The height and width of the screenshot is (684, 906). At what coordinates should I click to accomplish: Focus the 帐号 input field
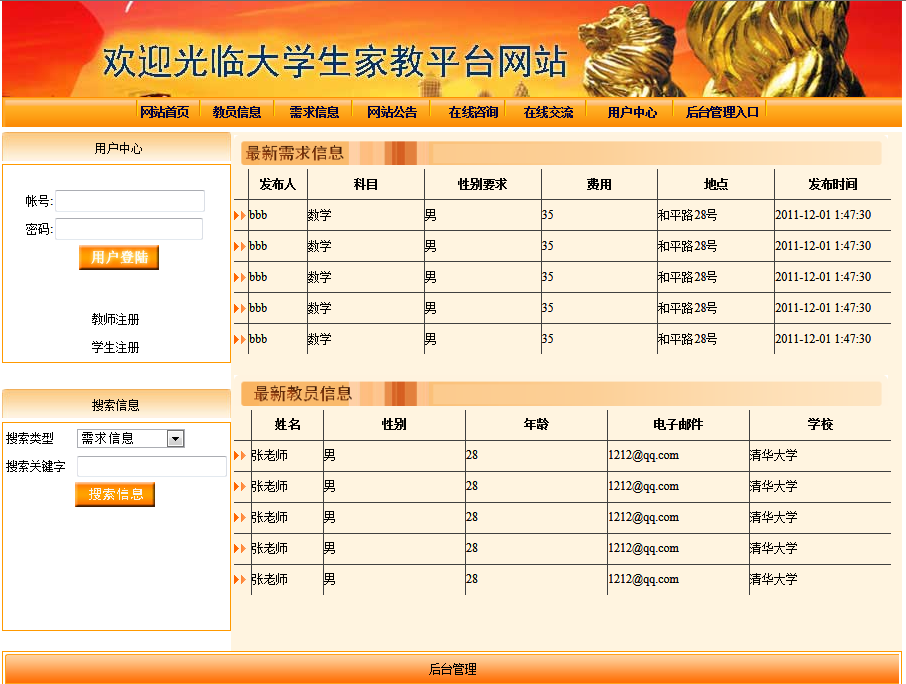130,201
